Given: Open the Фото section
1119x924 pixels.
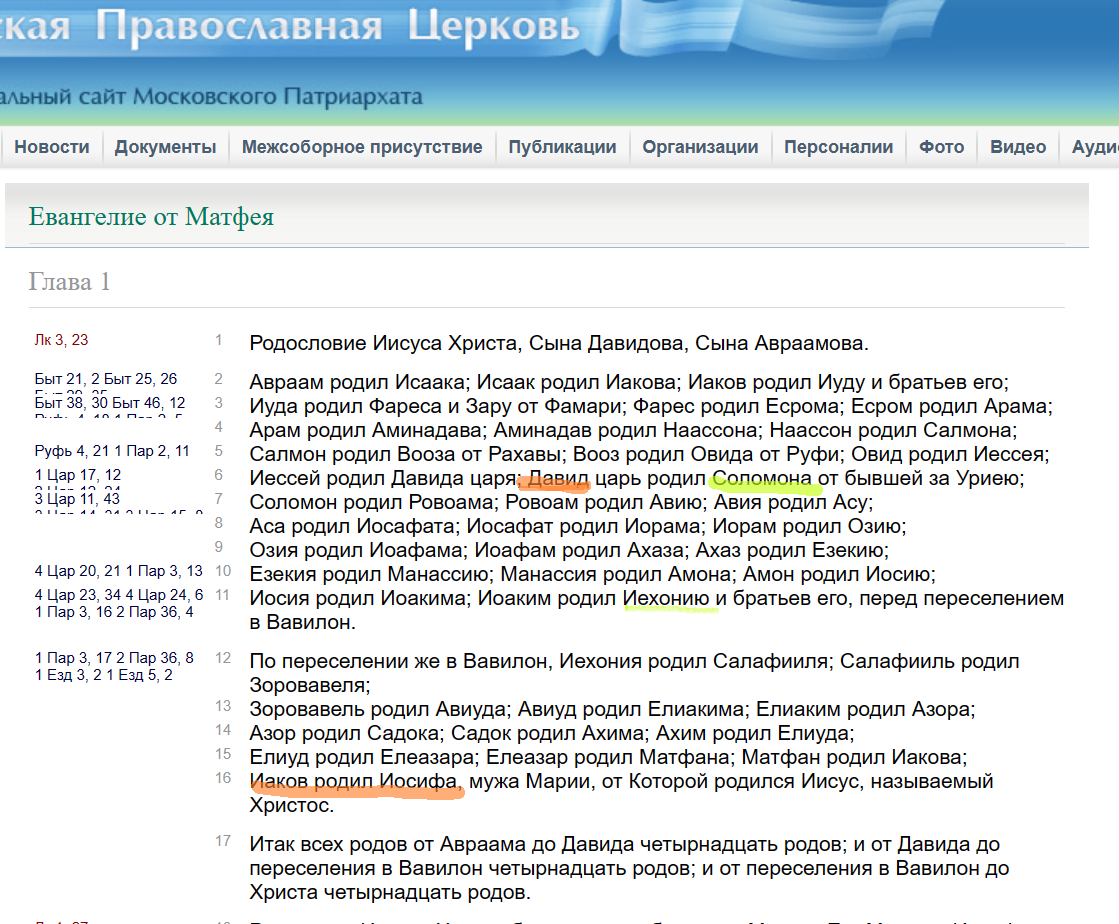Looking at the screenshot, I should click(940, 146).
